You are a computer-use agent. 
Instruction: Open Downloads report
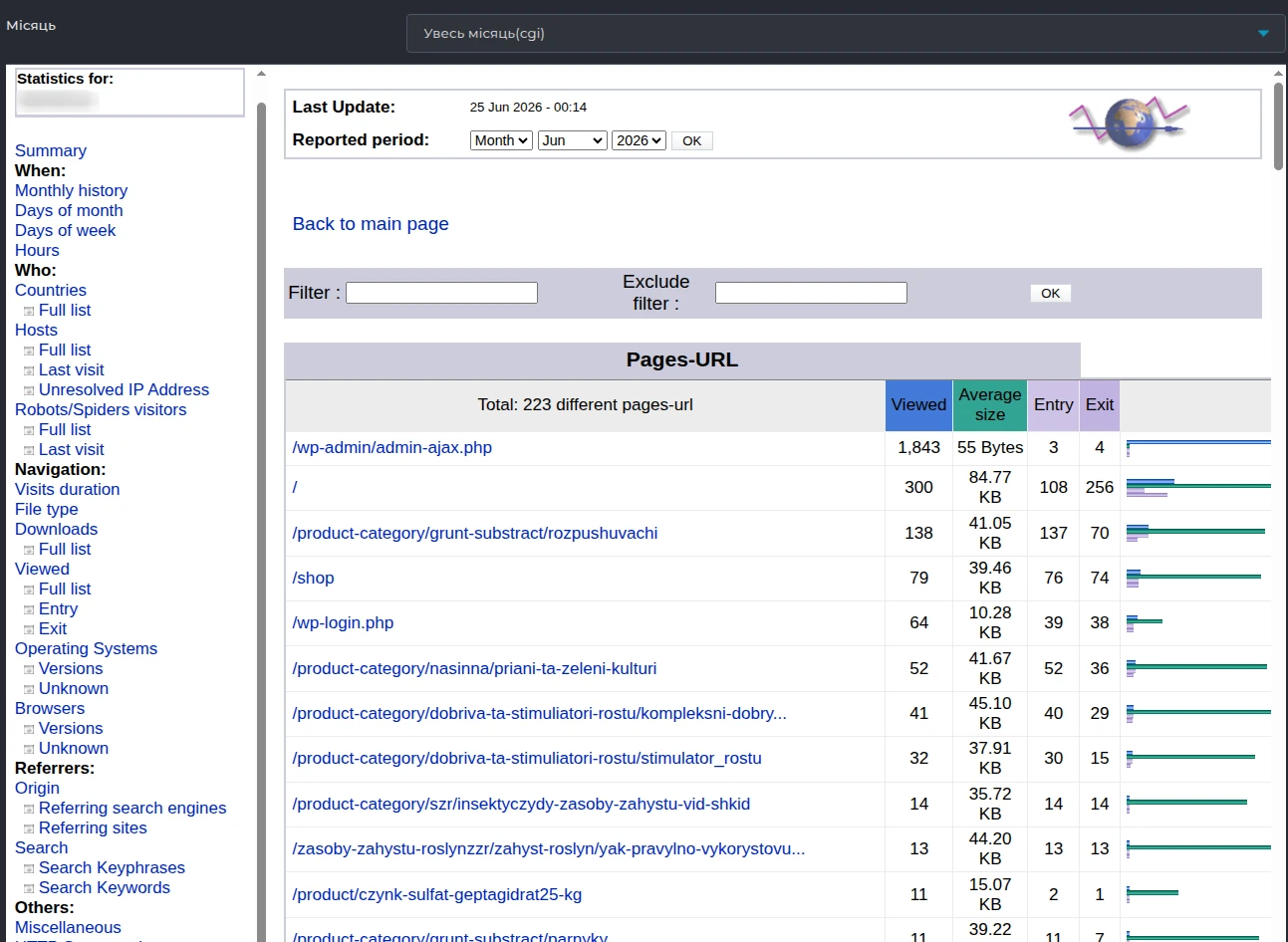point(56,529)
